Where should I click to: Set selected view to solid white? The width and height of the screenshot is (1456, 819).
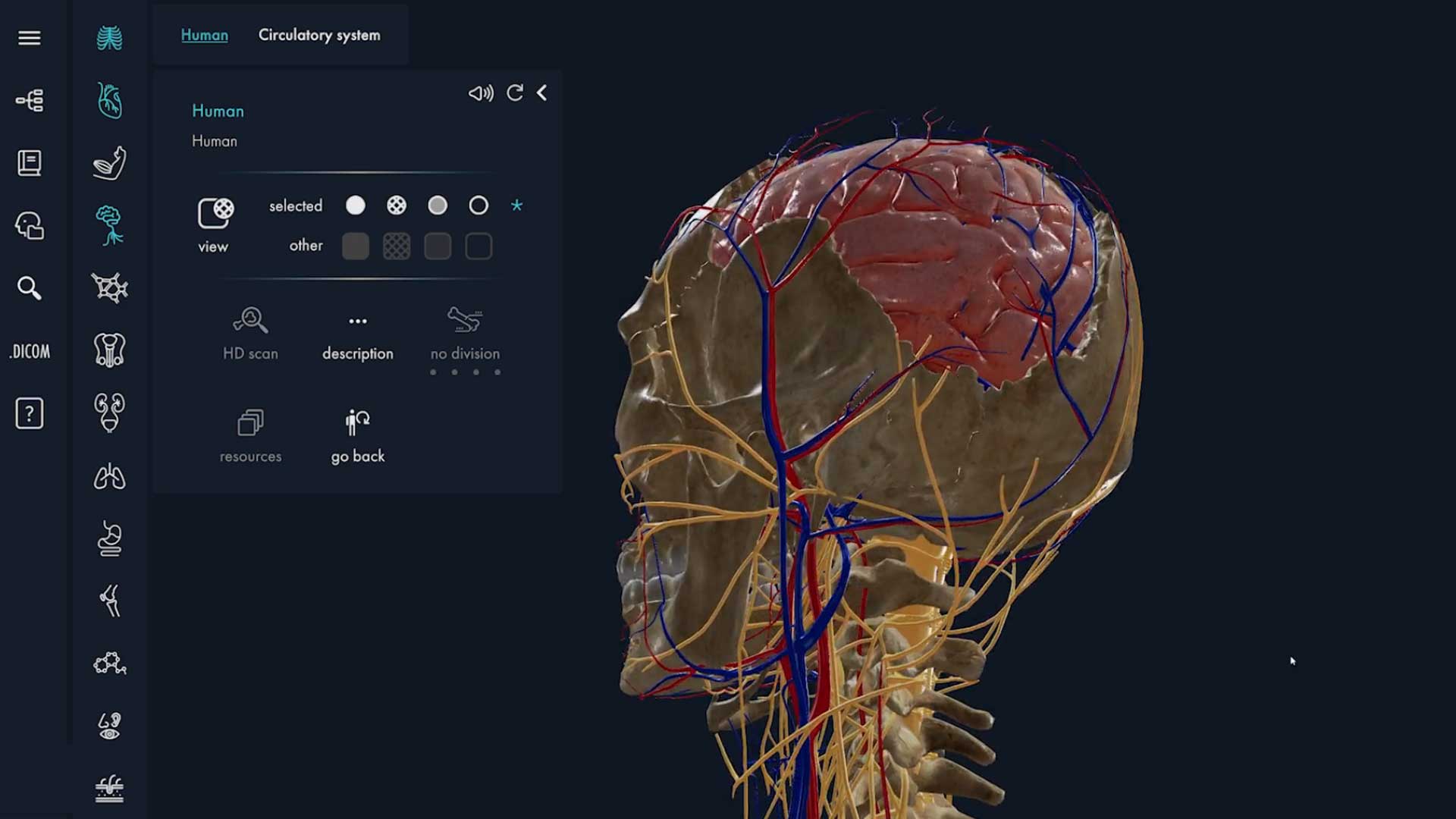click(x=356, y=206)
